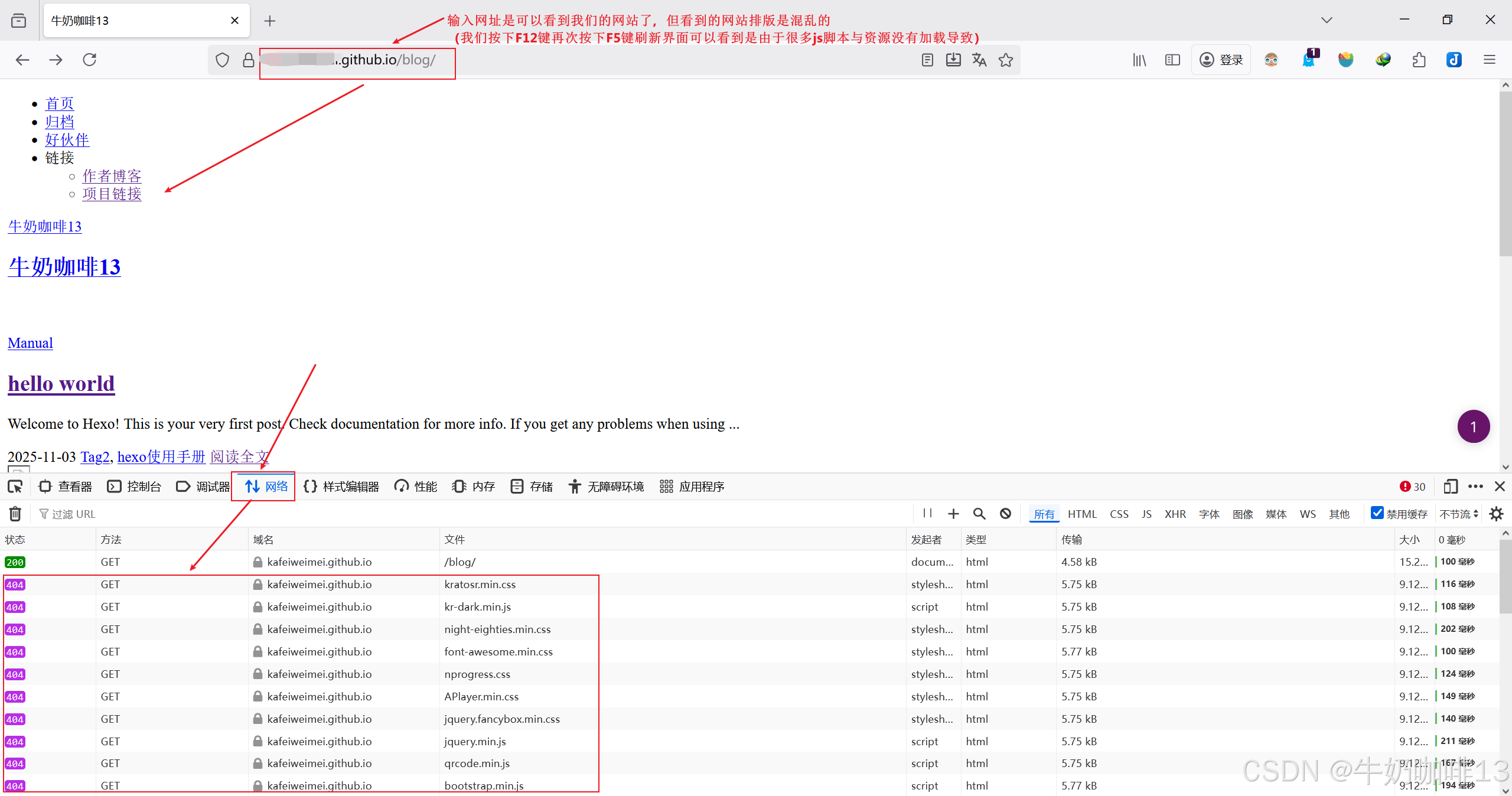This screenshot has height=796, width=1512.
Task: Click the 归档 navigation link
Action: (60, 122)
